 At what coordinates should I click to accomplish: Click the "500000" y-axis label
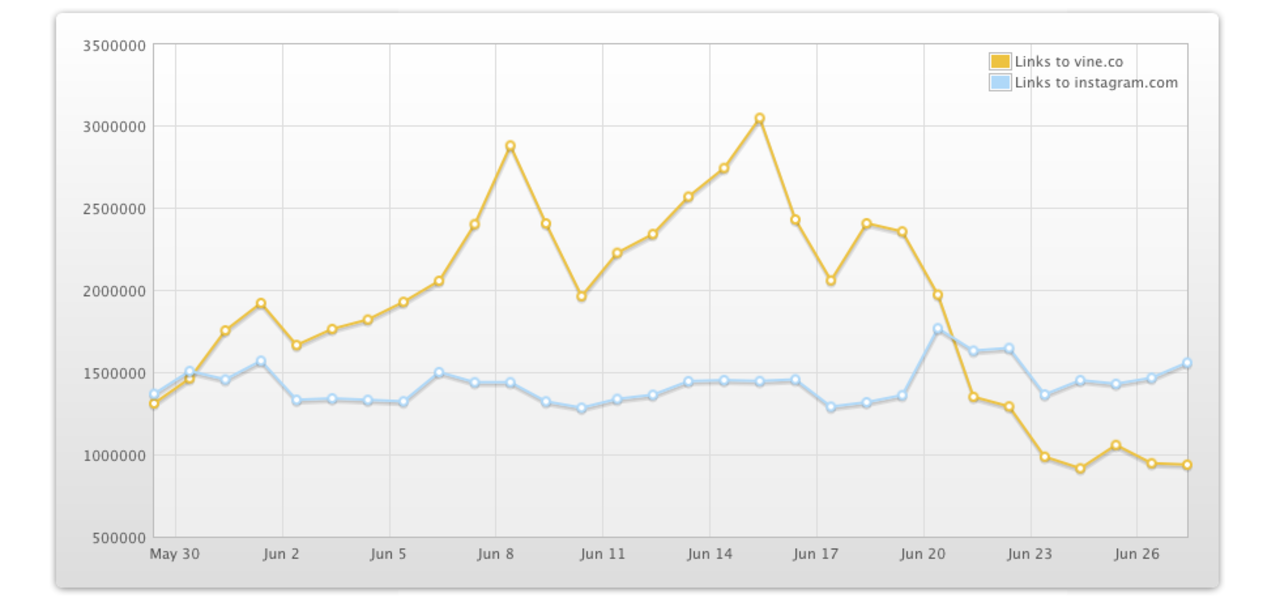(118, 538)
